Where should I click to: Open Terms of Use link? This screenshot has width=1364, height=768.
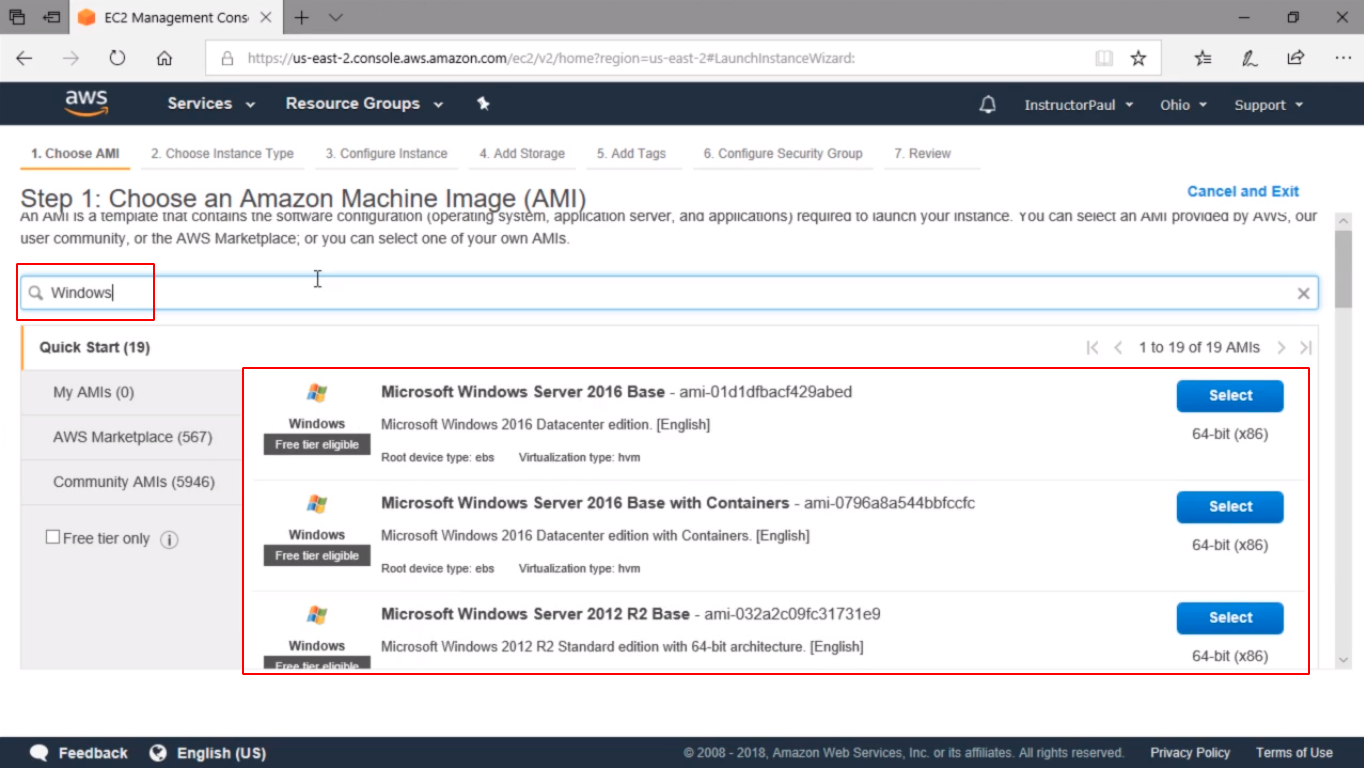1294,753
